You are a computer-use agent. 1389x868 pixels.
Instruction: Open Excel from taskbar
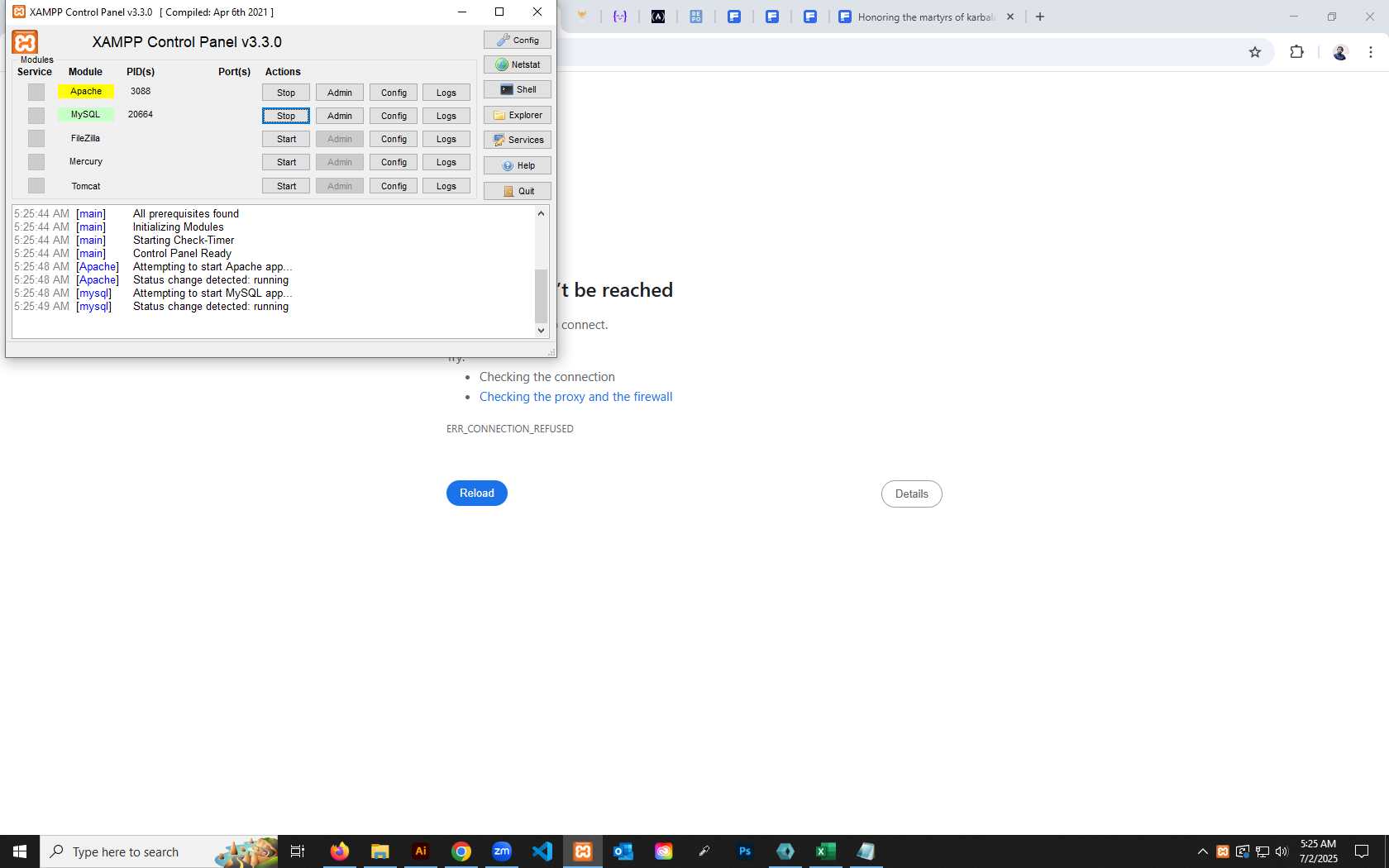click(826, 851)
